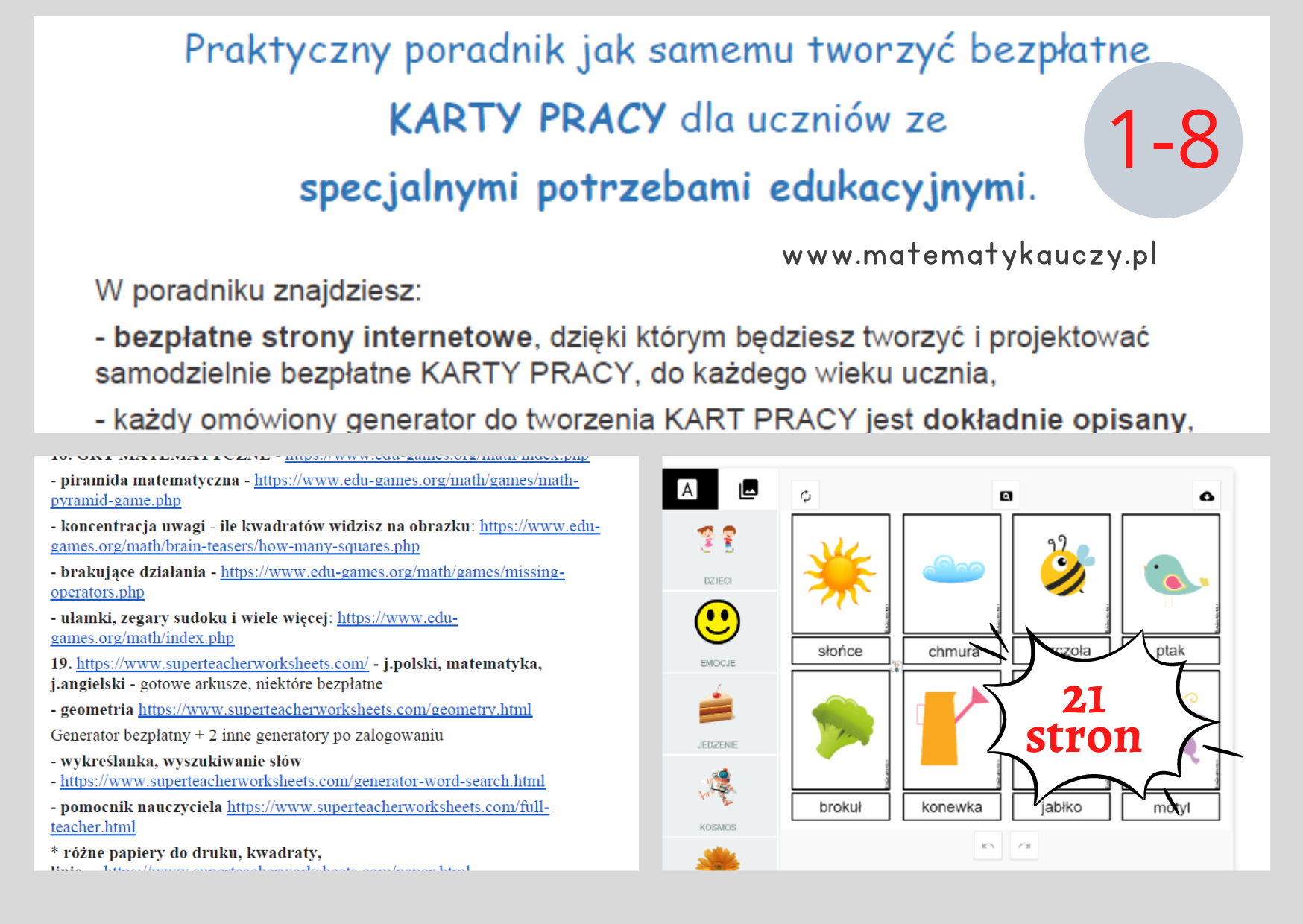Click the broccoli picture card

[840, 730]
